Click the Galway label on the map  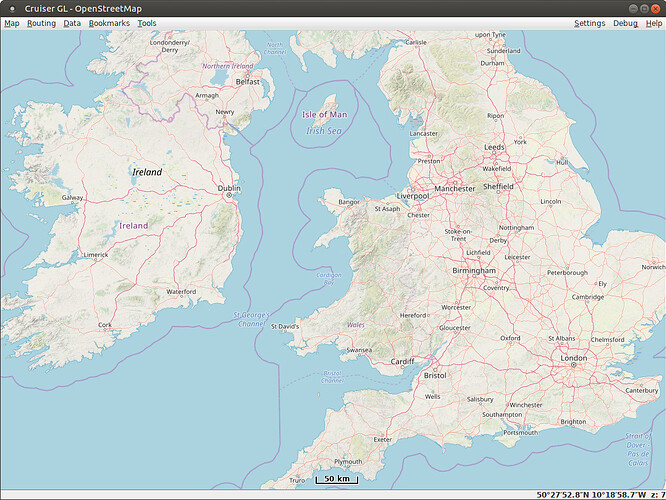click(72, 198)
